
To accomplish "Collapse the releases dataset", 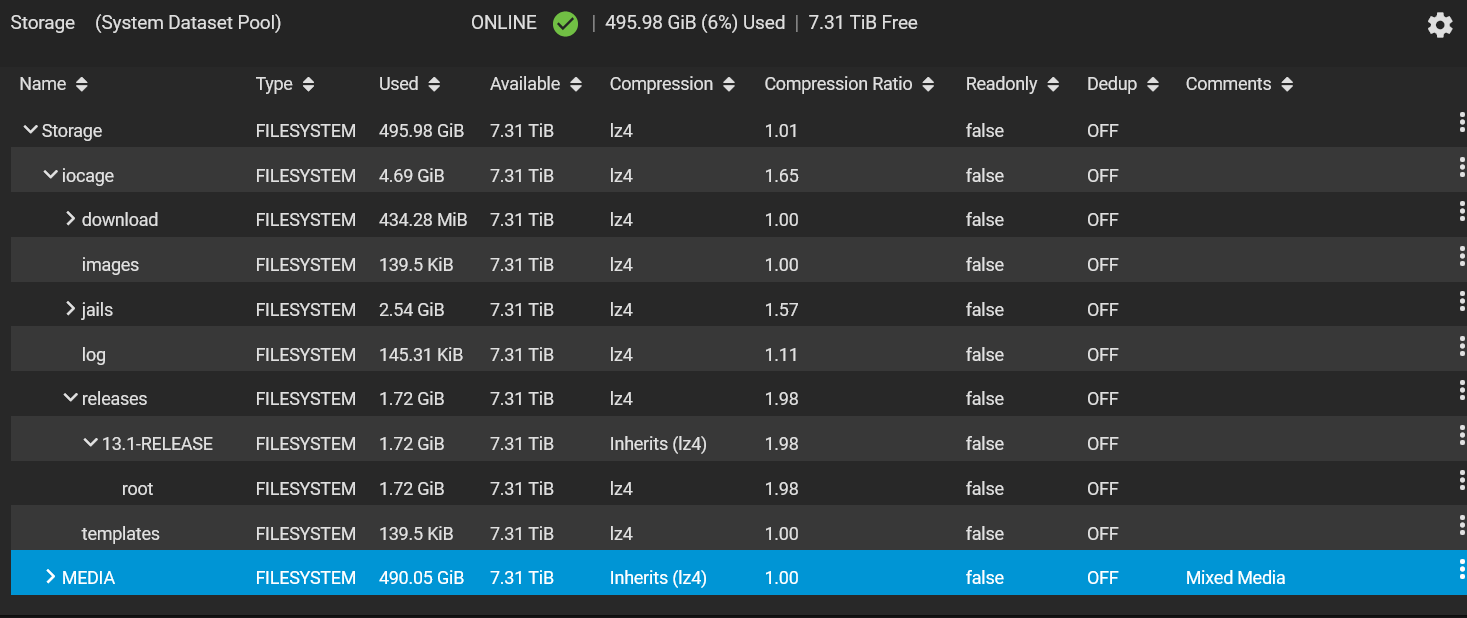I will 70,398.
